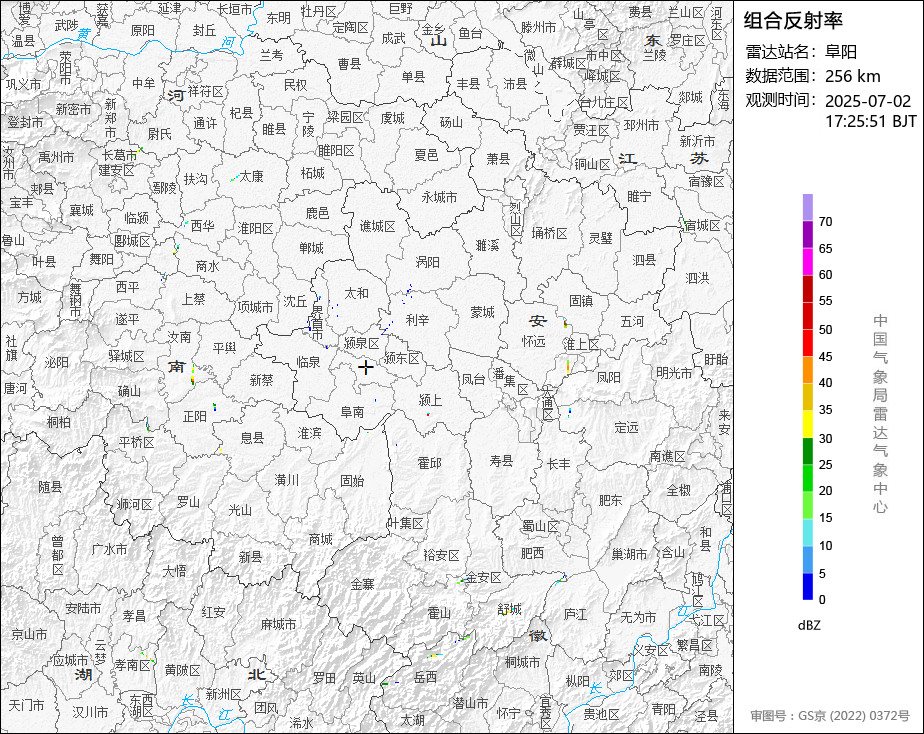
Task: Click the 固始 county label
Action: pos(352,481)
